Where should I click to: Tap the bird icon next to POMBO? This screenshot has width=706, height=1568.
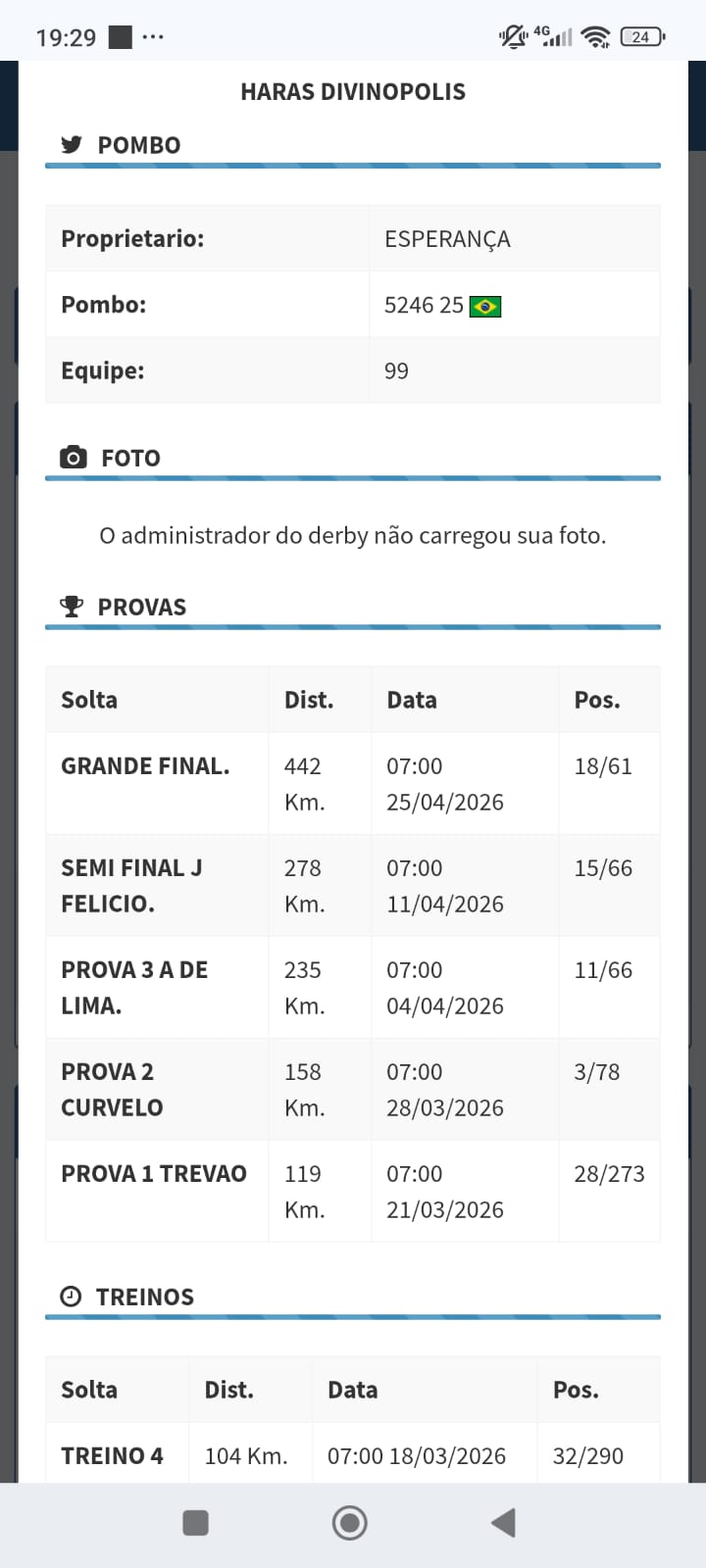pos(72,145)
